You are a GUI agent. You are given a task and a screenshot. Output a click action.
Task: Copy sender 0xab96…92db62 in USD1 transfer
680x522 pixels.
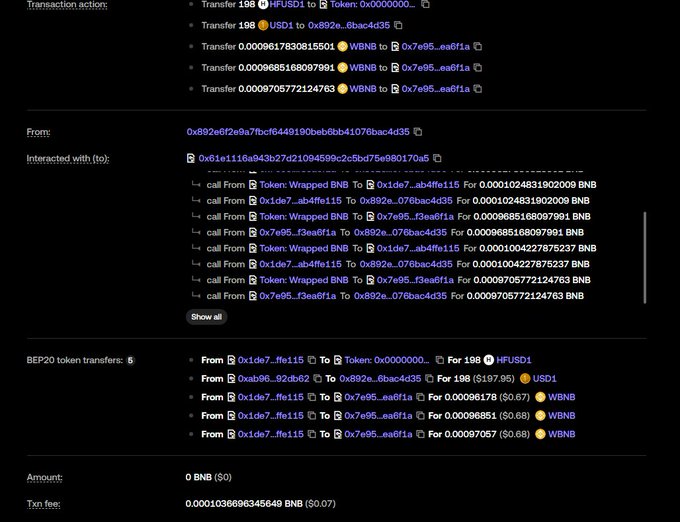click(x=317, y=378)
